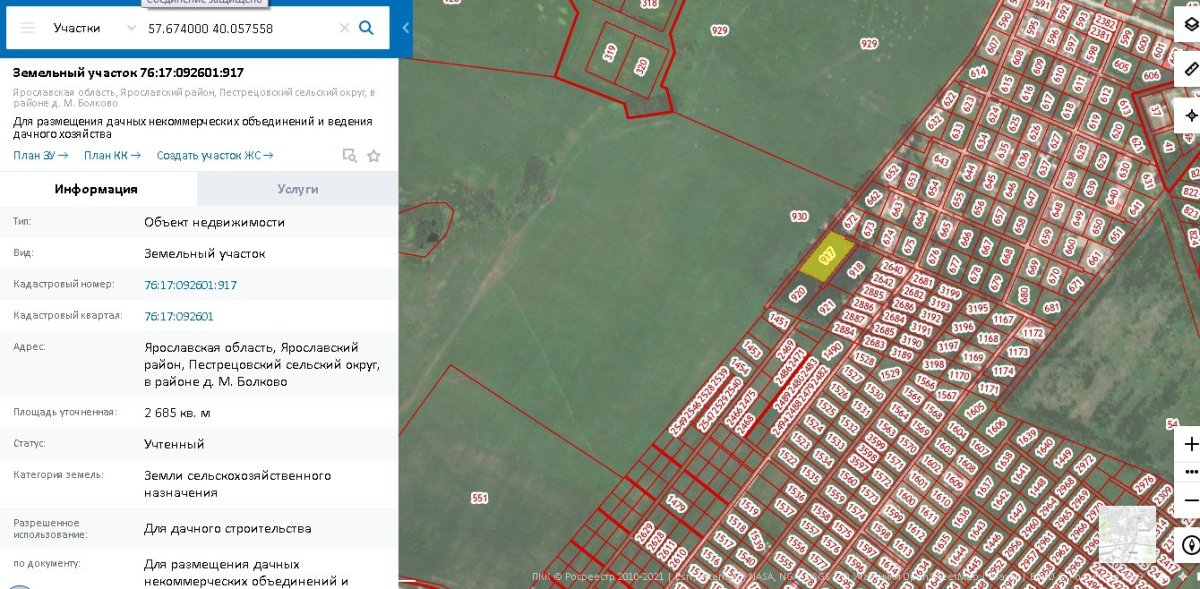Viewport: 1200px width, 589px height.
Task: Open the map layers control
Action: click(x=1190, y=24)
